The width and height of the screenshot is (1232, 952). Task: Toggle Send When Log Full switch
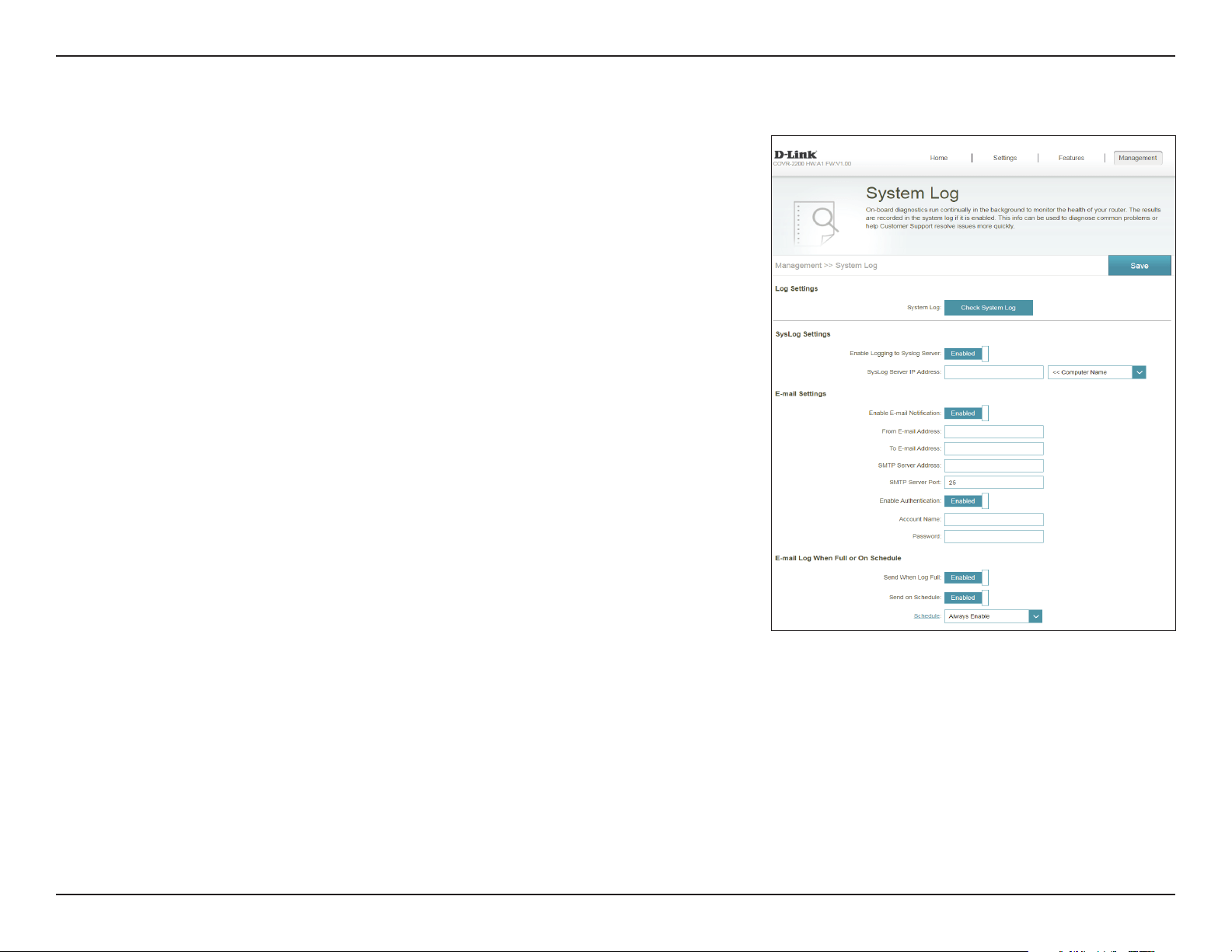pos(966,577)
